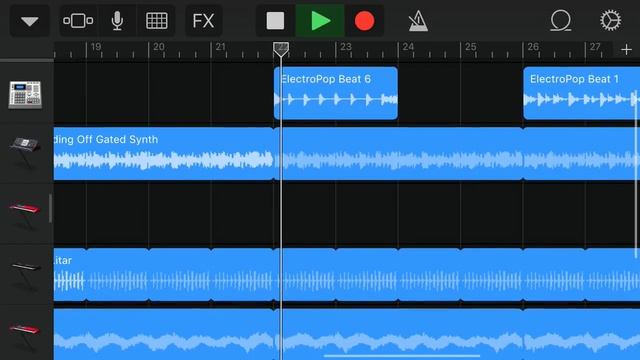The width and height of the screenshot is (640, 360).
Task: Switch to Tracks view button
Action: tap(78, 21)
